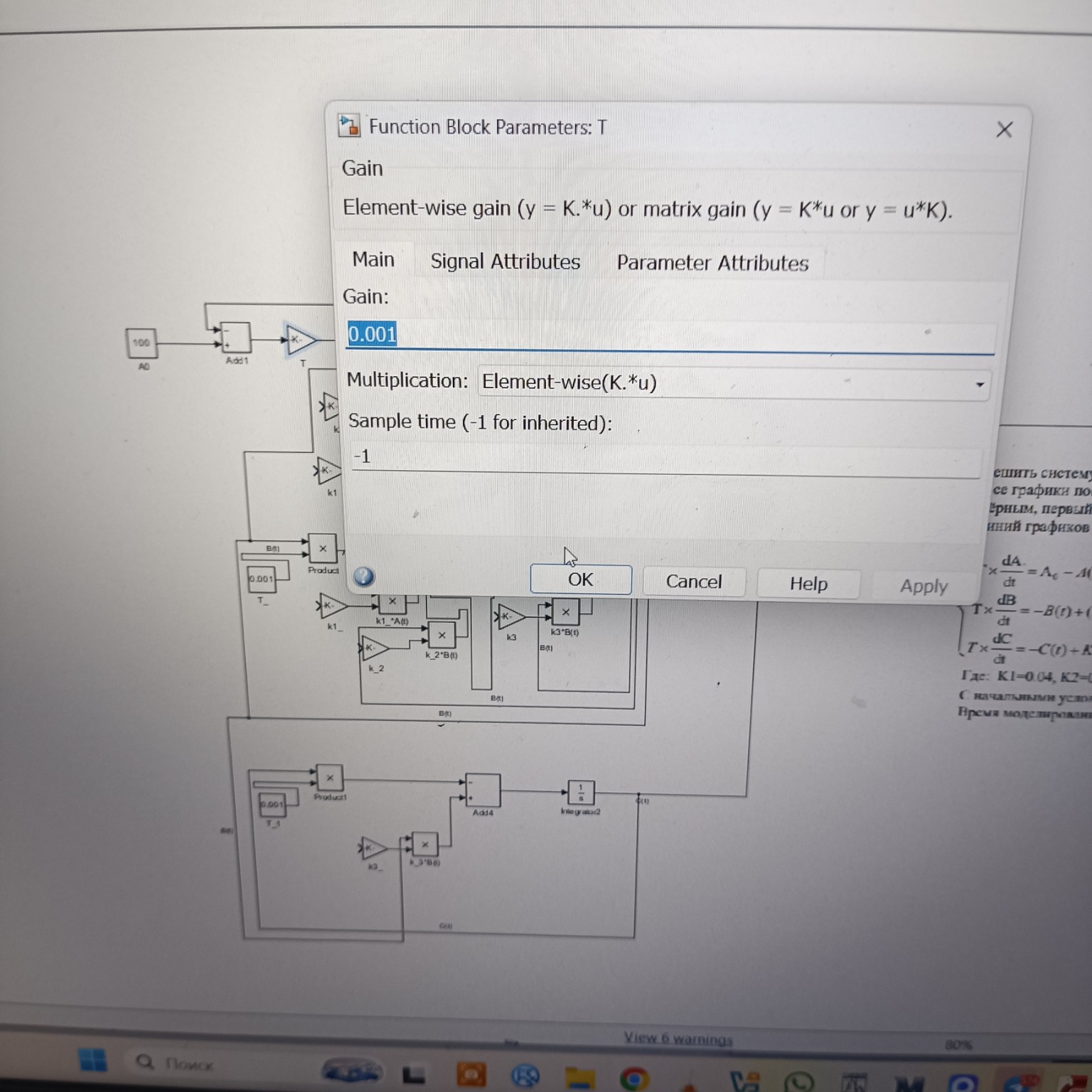The height and width of the screenshot is (1092, 1092).
Task: Select the Main tab
Action: [373, 259]
